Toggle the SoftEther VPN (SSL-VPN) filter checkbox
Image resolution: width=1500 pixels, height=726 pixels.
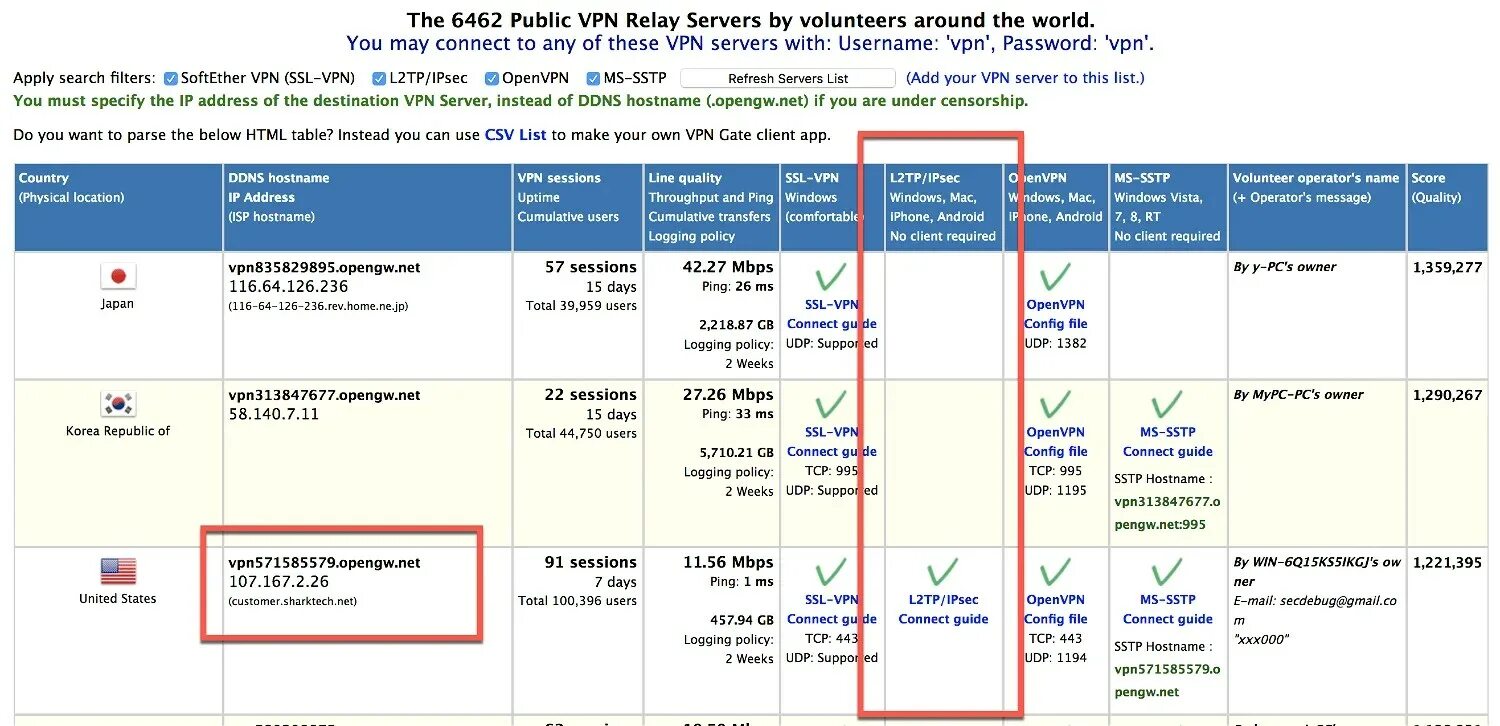(171, 78)
